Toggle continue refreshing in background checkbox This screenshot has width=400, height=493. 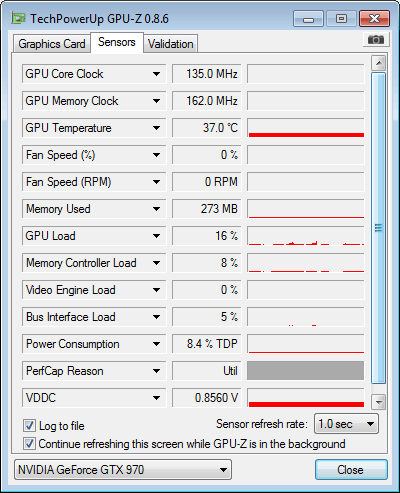coord(29,444)
